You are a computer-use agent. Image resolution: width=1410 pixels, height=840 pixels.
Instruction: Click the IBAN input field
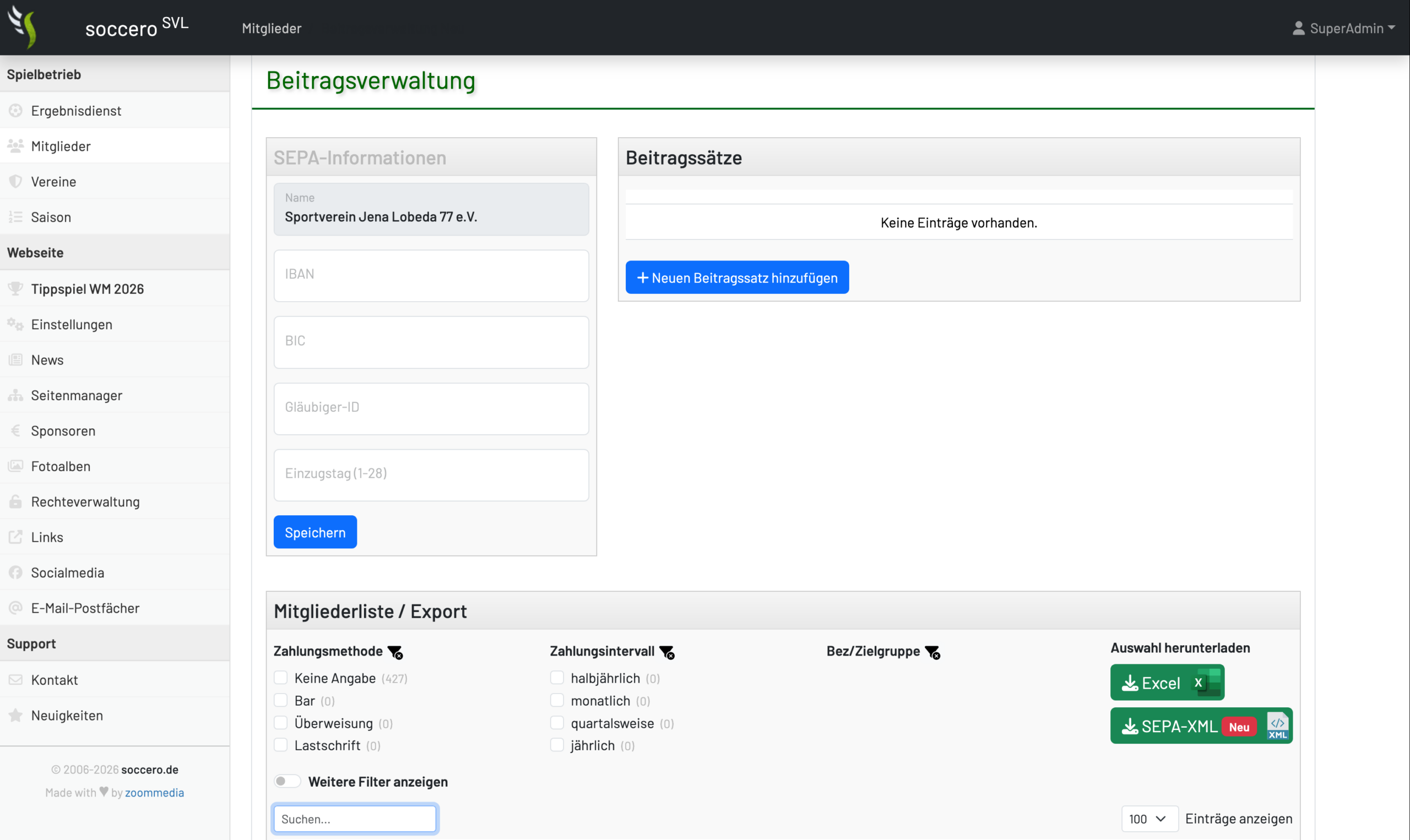click(x=431, y=276)
